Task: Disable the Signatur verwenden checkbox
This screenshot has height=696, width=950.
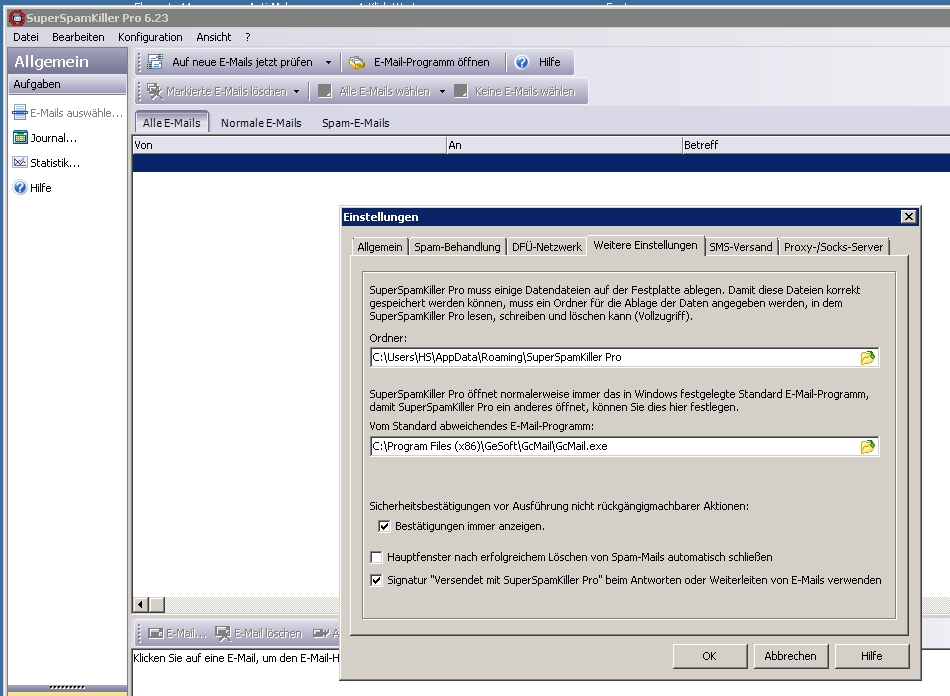Action: point(376,580)
